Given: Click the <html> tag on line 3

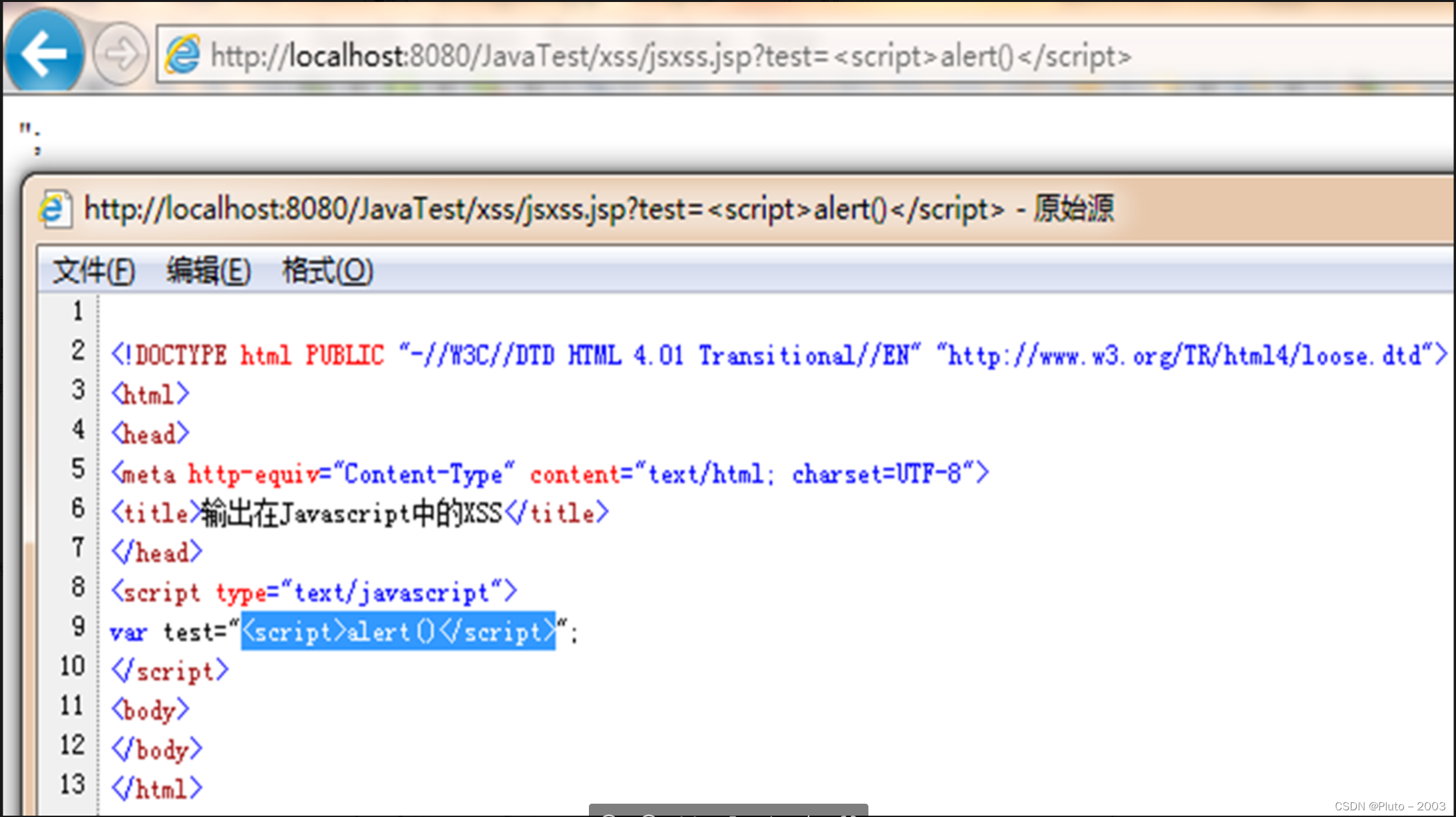Looking at the screenshot, I should tap(150, 395).
